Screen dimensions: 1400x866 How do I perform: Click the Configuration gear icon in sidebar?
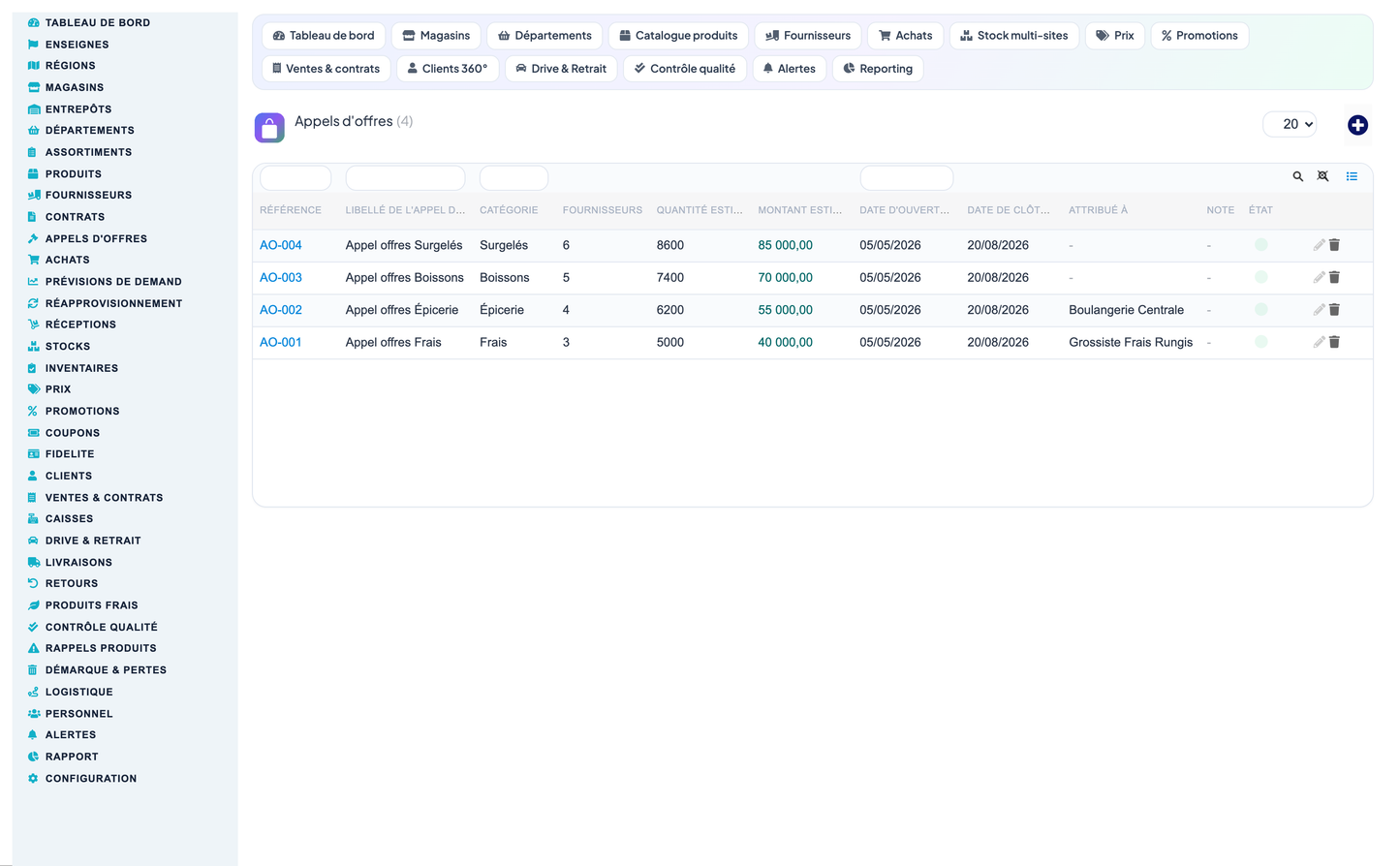tap(33, 778)
